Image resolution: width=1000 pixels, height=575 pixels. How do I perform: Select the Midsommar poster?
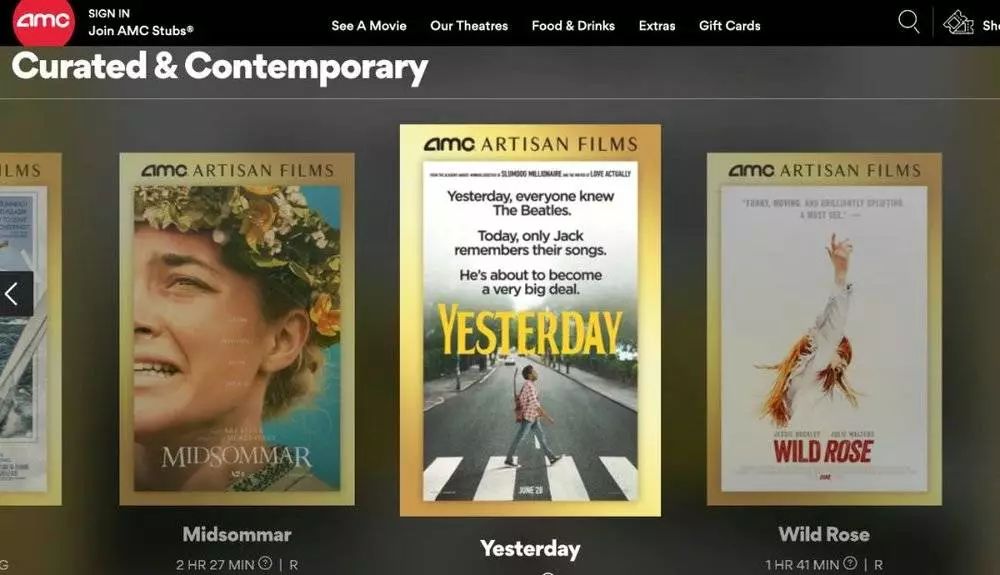237,329
